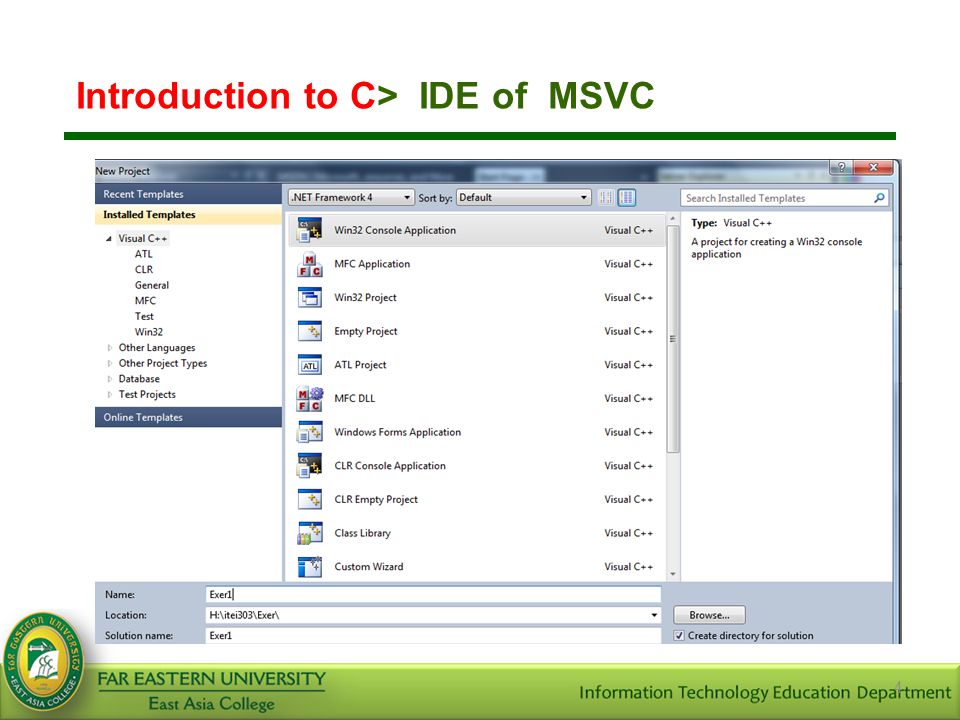This screenshot has height=720, width=960.
Task: Select the Windows Forms Application label
Action: pos(397,432)
